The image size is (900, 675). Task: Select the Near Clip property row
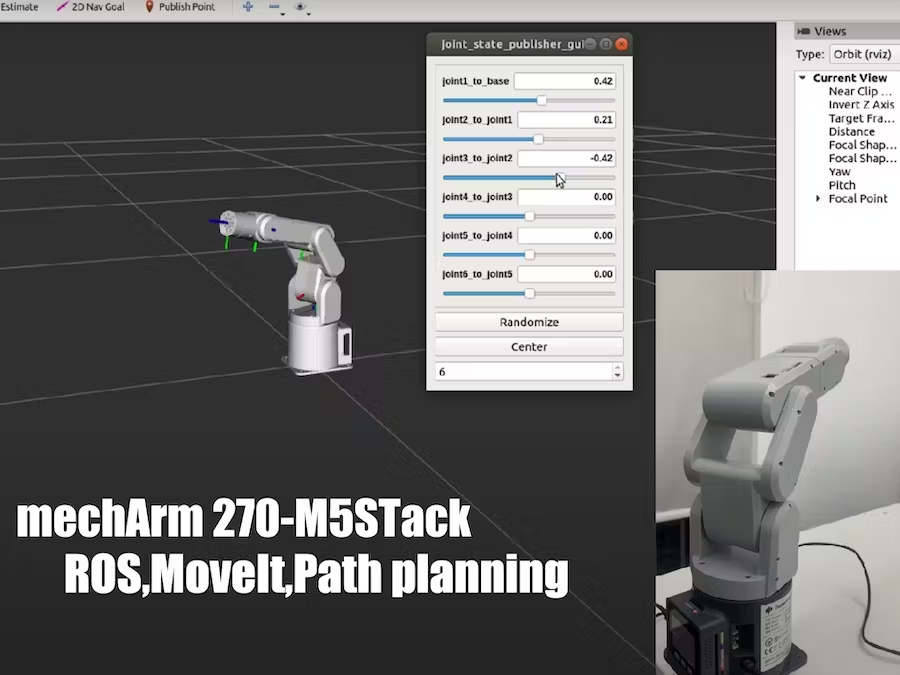[x=860, y=91]
